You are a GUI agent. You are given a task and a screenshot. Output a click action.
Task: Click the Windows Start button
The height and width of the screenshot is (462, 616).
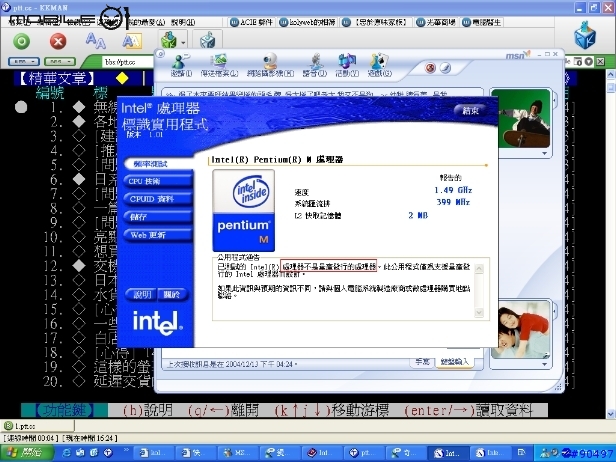tap(26, 453)
